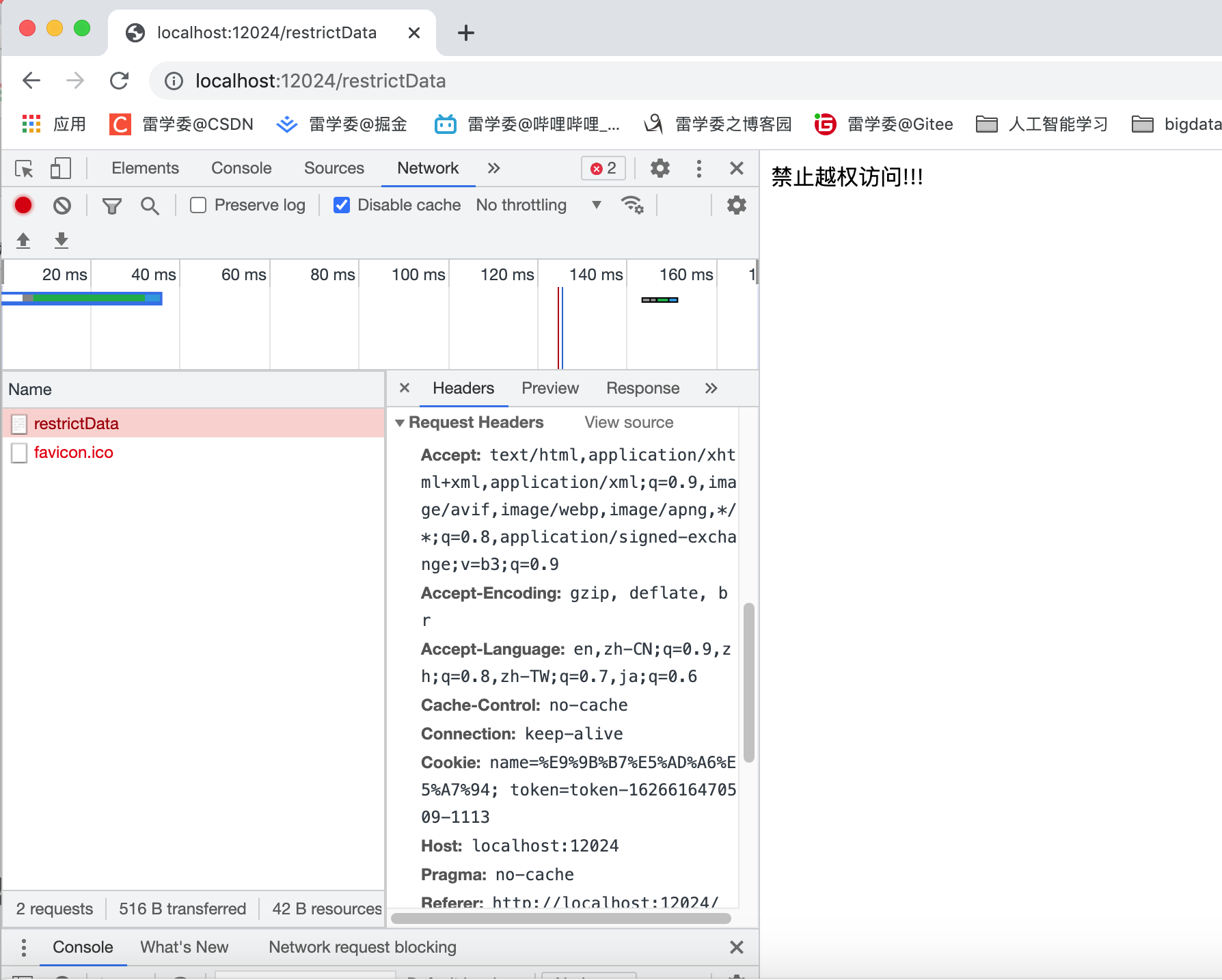Screen dimensions: 1222x980
Task: Export HAR file using the download icon
Action: pyautogui.click(x=62, y=241)
